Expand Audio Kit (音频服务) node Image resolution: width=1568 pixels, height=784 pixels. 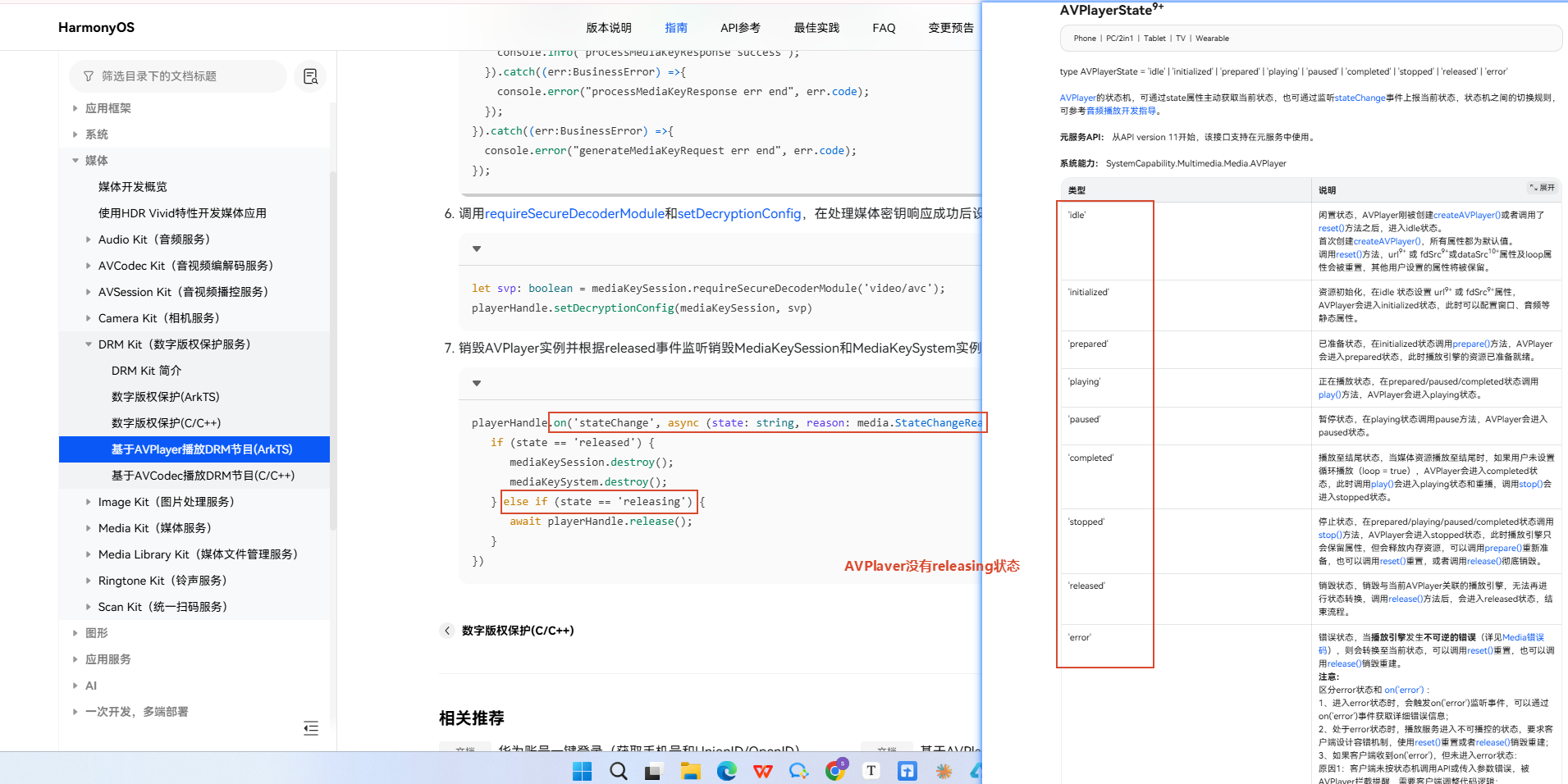(x=89, y=239)
